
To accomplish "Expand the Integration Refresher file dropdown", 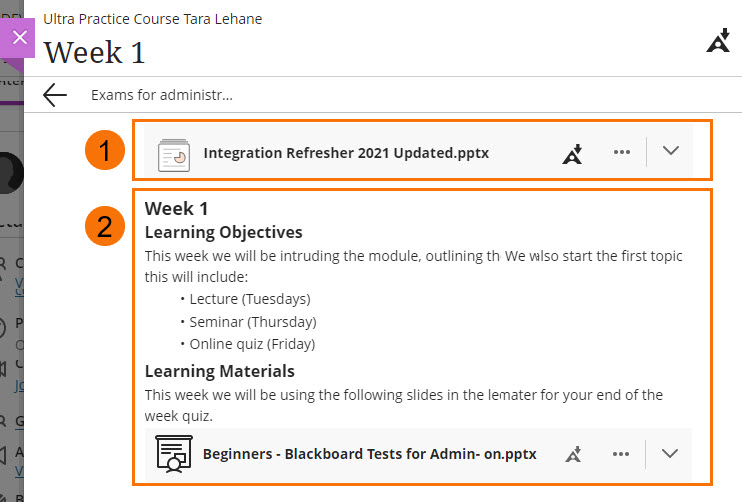I will [671, 152].
